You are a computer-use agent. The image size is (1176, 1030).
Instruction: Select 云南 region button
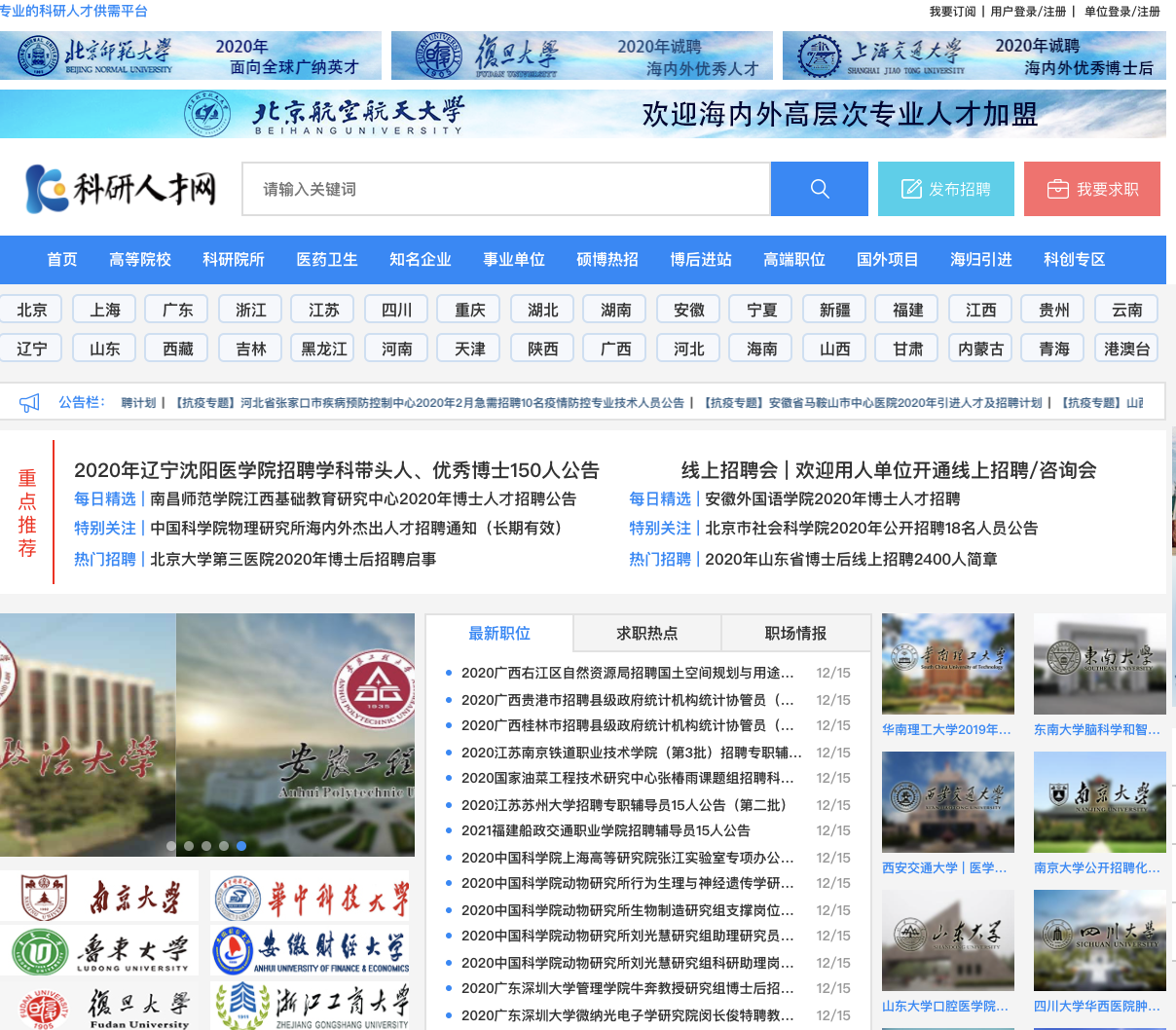pyautogui.click(x=1127, y=310)
